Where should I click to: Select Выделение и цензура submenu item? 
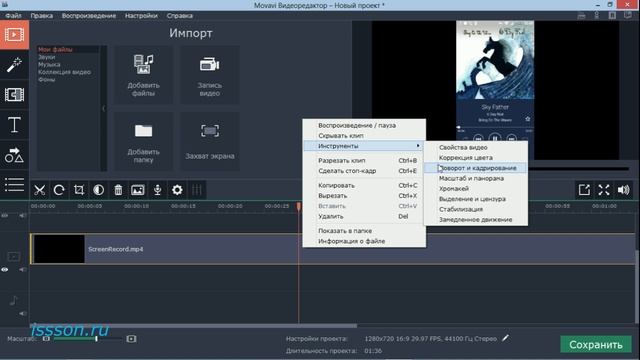tap(476, 199)
